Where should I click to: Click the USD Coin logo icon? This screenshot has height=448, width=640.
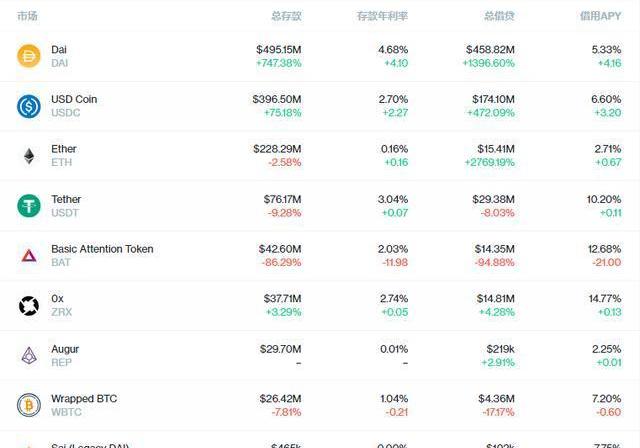click(28, 106)
